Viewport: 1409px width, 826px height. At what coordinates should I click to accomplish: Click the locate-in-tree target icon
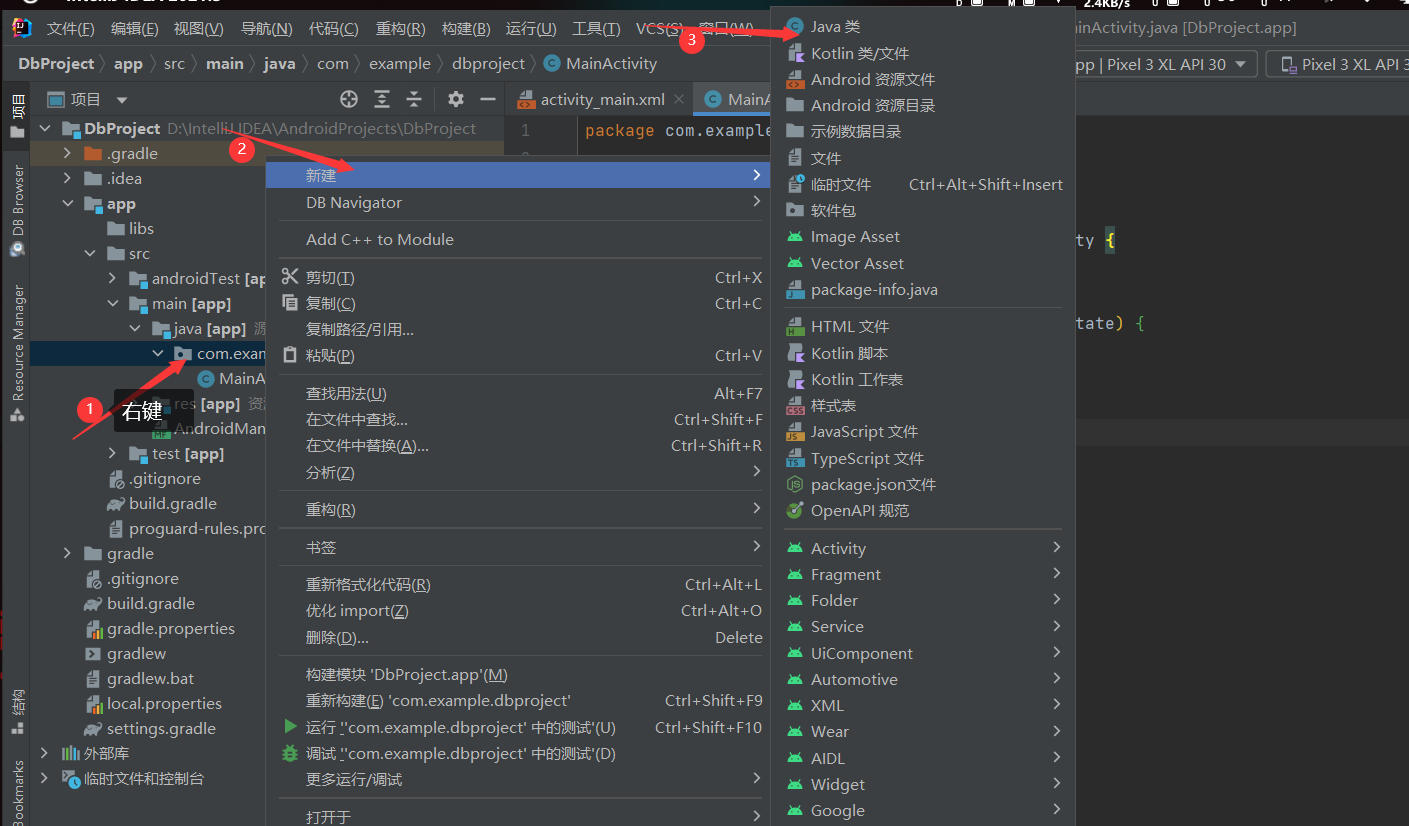[x=349, y=99]
